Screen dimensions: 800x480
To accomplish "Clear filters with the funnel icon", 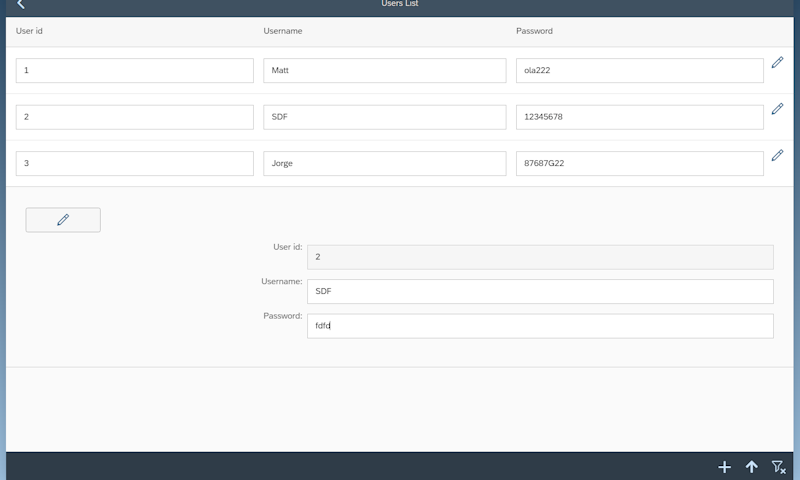I will [x=778, y=467].
